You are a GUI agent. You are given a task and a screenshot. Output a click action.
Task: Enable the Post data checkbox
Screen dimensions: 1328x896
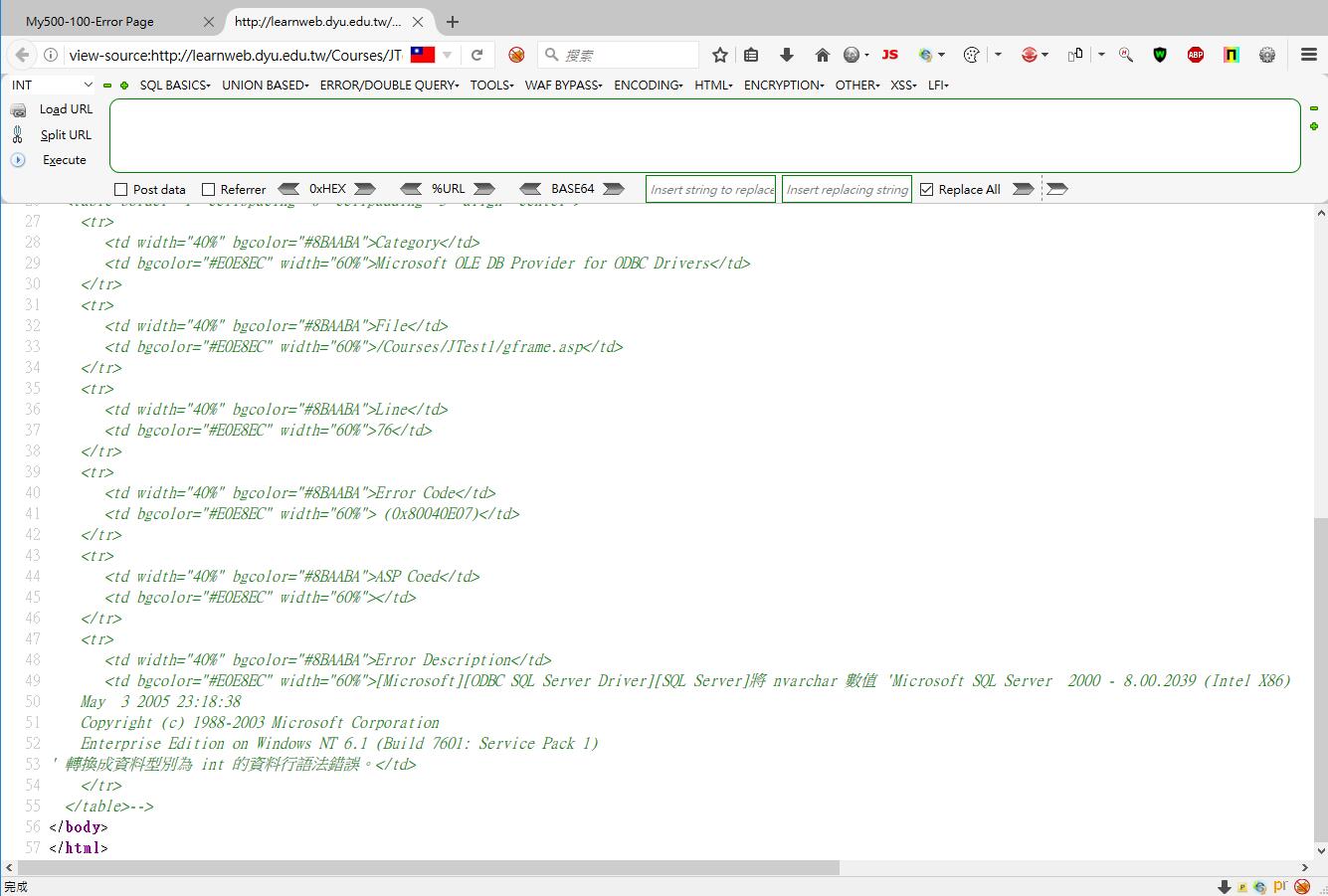point(121,189)
